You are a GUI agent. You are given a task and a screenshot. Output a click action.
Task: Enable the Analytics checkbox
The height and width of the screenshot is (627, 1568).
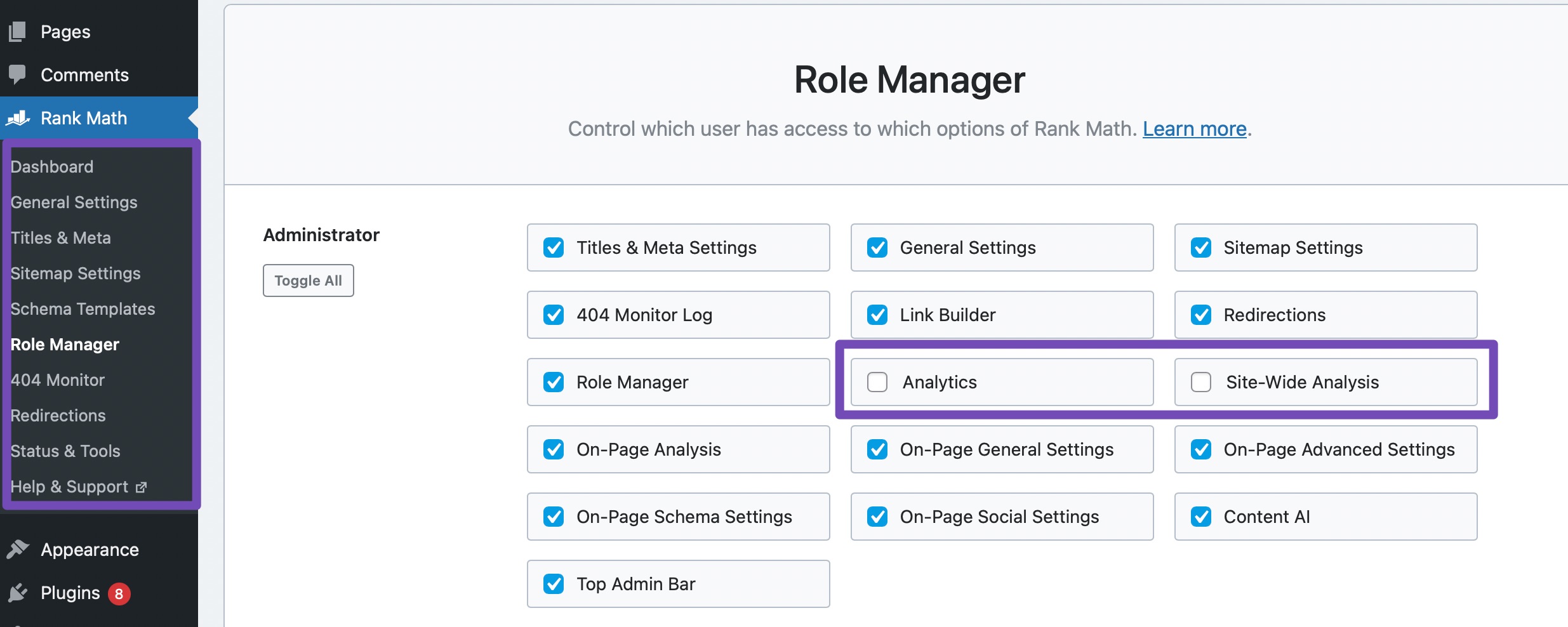click(x=877, y=382)
